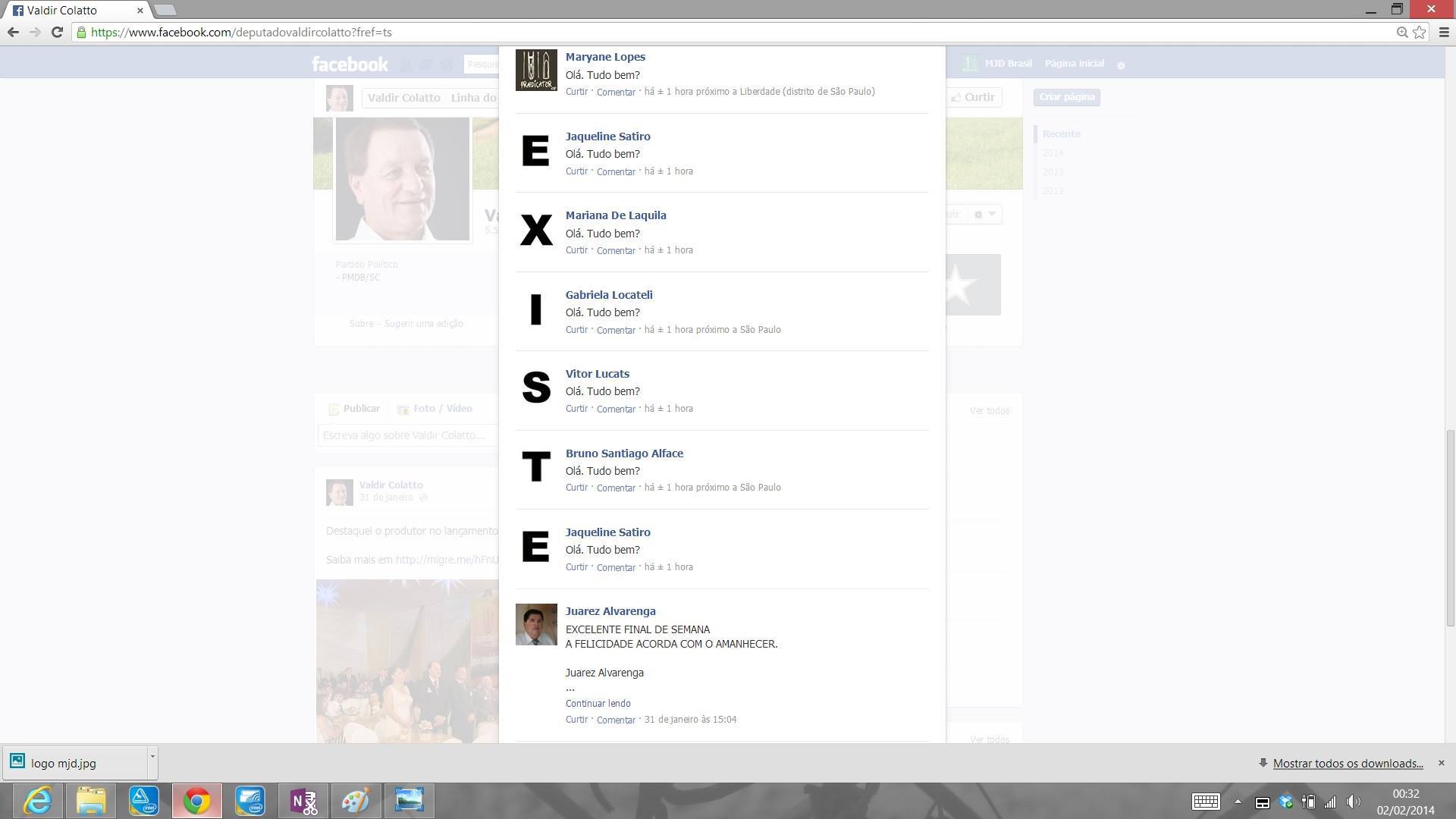The height and width of the screenshot is (819, 1456).
Task: Click the Facebook logo in header
Action: click(x=350, y=64)
